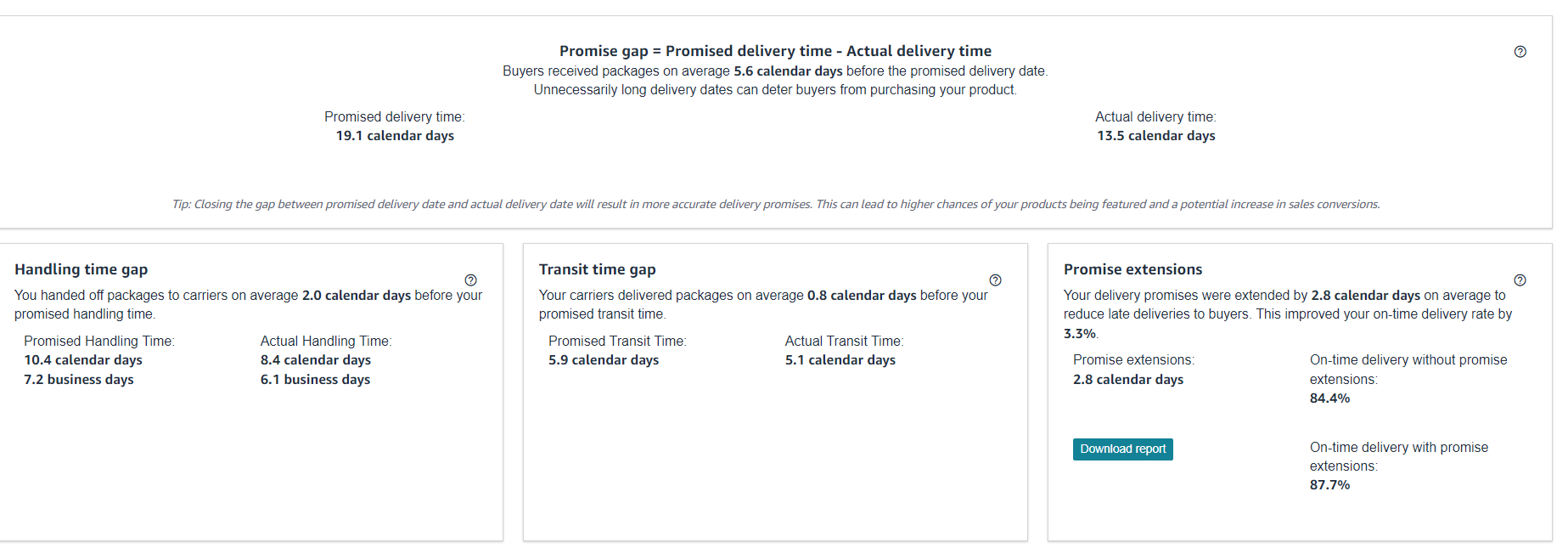Open the Promise gap help icon
1568x548 pixels.
click(x=1520, y=52)
